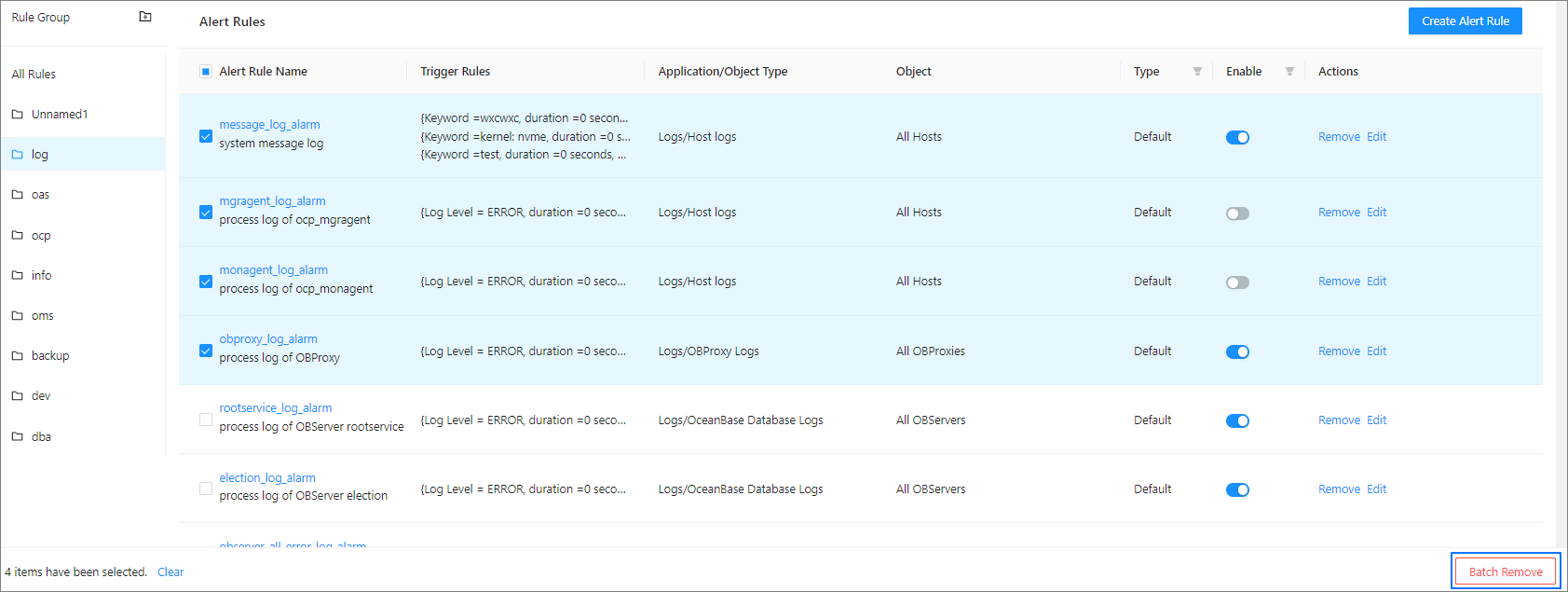1568x592 pixels.
Task: Open the All Rules group
Action: (34, 75)
